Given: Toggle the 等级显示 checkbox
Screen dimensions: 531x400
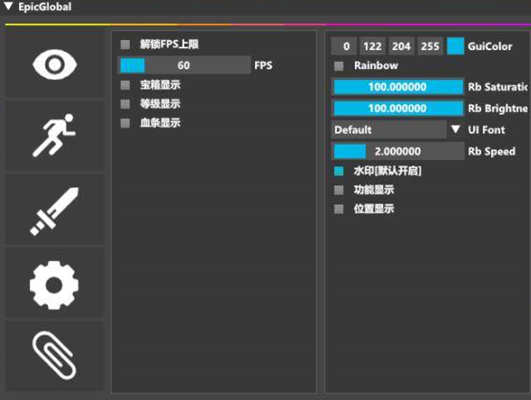Looking at the screenshot, I should tap(125, 104).
